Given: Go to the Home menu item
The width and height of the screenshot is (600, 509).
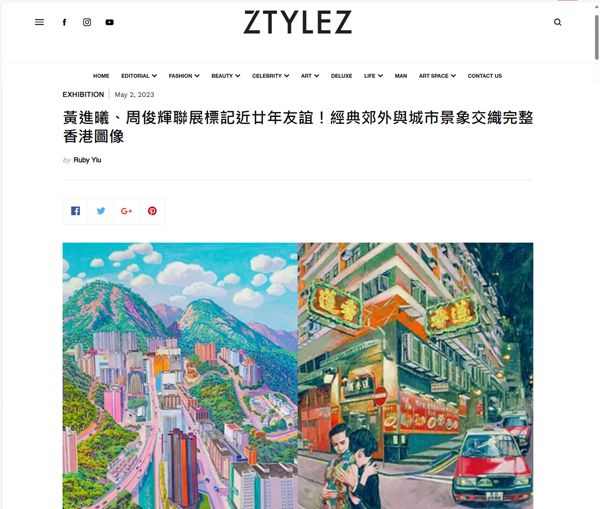Looking at the screenshot, I should point(101,76).
